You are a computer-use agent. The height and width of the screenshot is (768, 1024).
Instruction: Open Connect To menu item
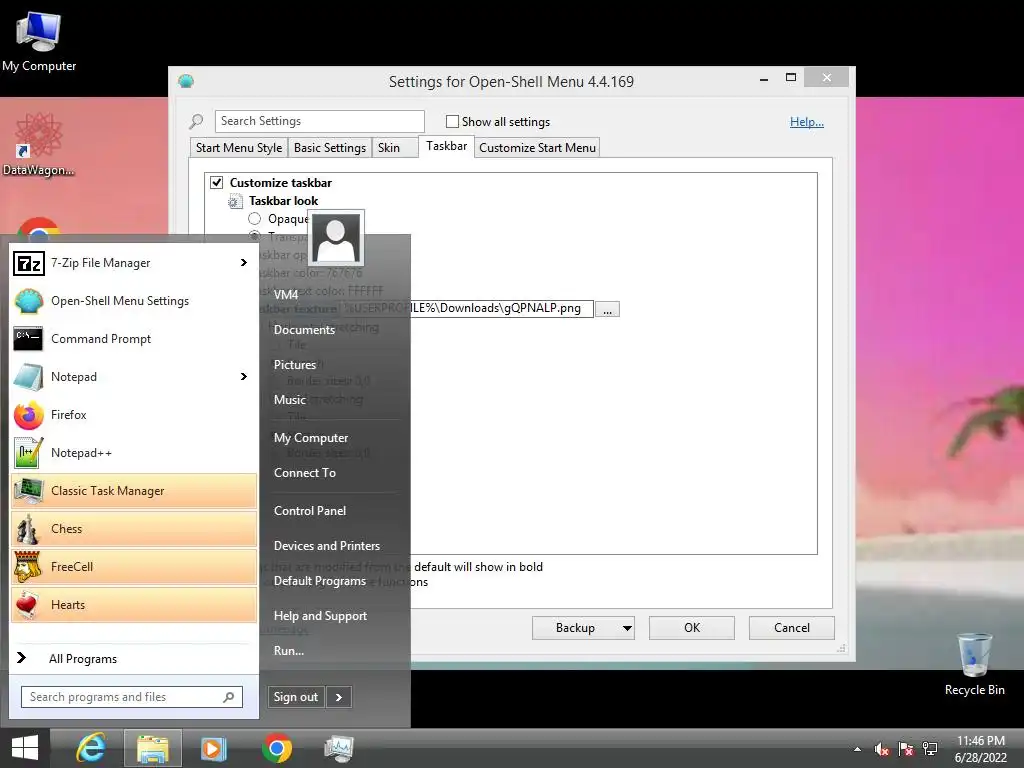[x=305, y=473]
